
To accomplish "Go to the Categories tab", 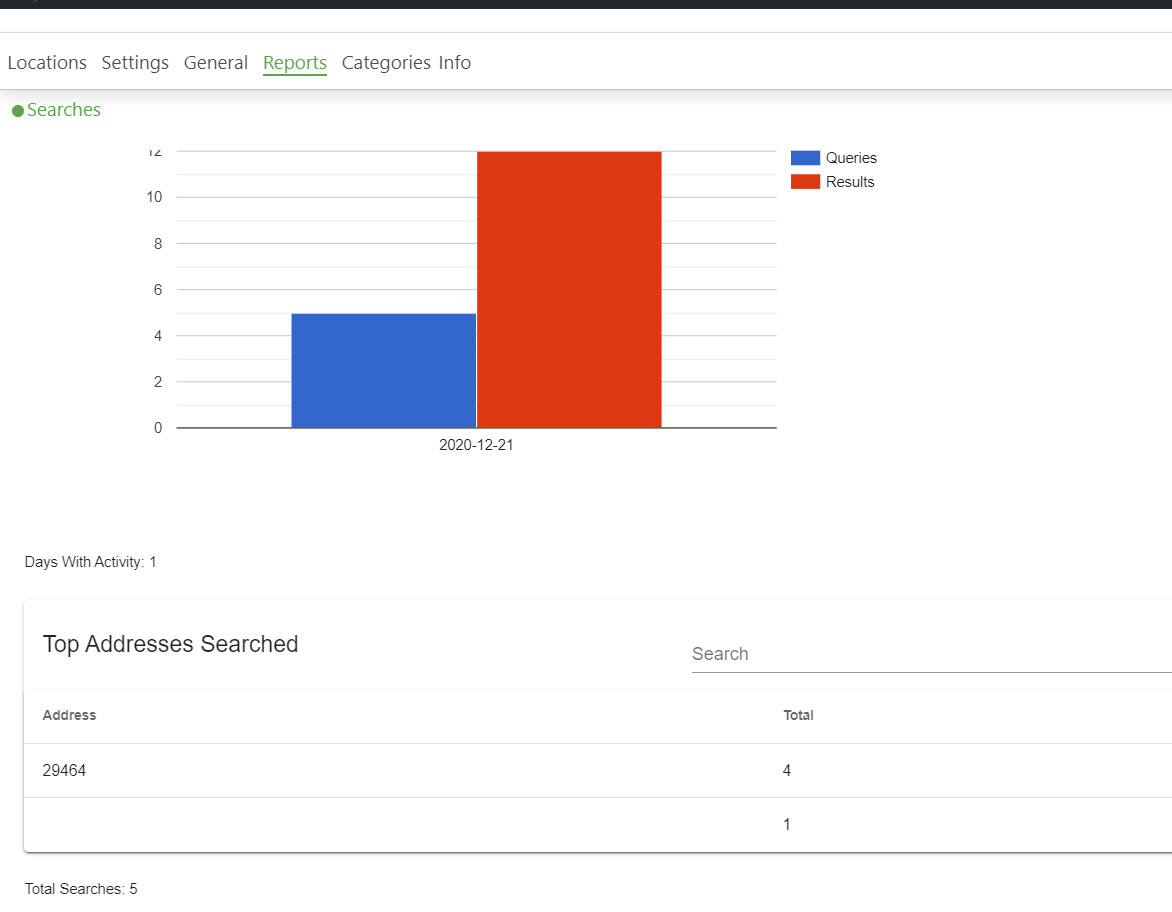I will tap(386, 63).
